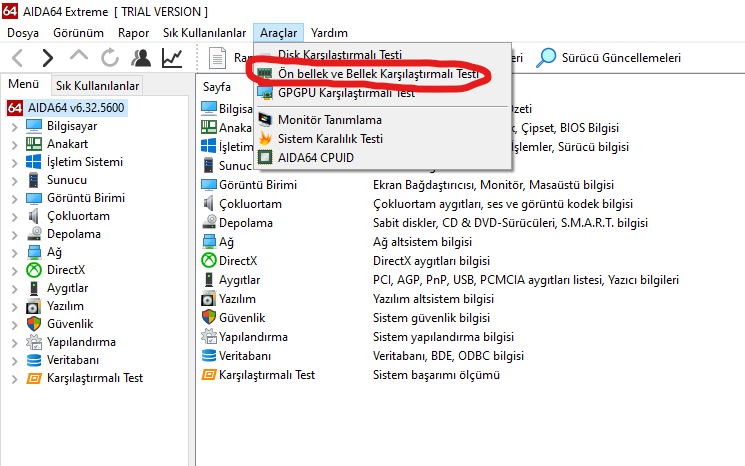Image resolution: width=745 pixels, height=466 pixels.
Task: Open Görüntü Birimi row in right list
Action: [258, 185]
